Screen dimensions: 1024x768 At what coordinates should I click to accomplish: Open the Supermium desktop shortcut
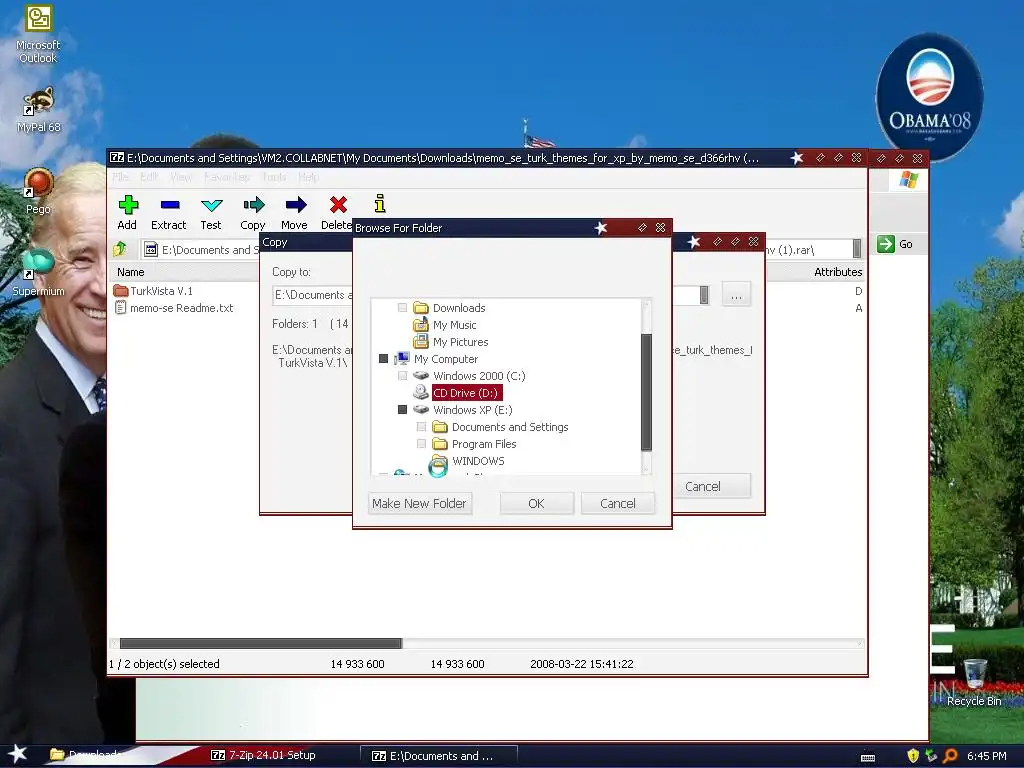[38, 265]
